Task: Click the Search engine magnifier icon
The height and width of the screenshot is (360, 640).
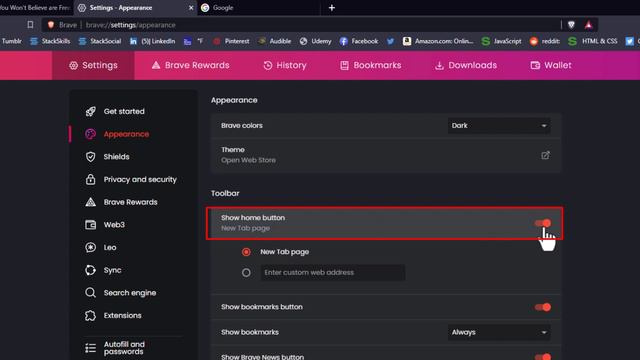Action: click(x=91, y=293)
